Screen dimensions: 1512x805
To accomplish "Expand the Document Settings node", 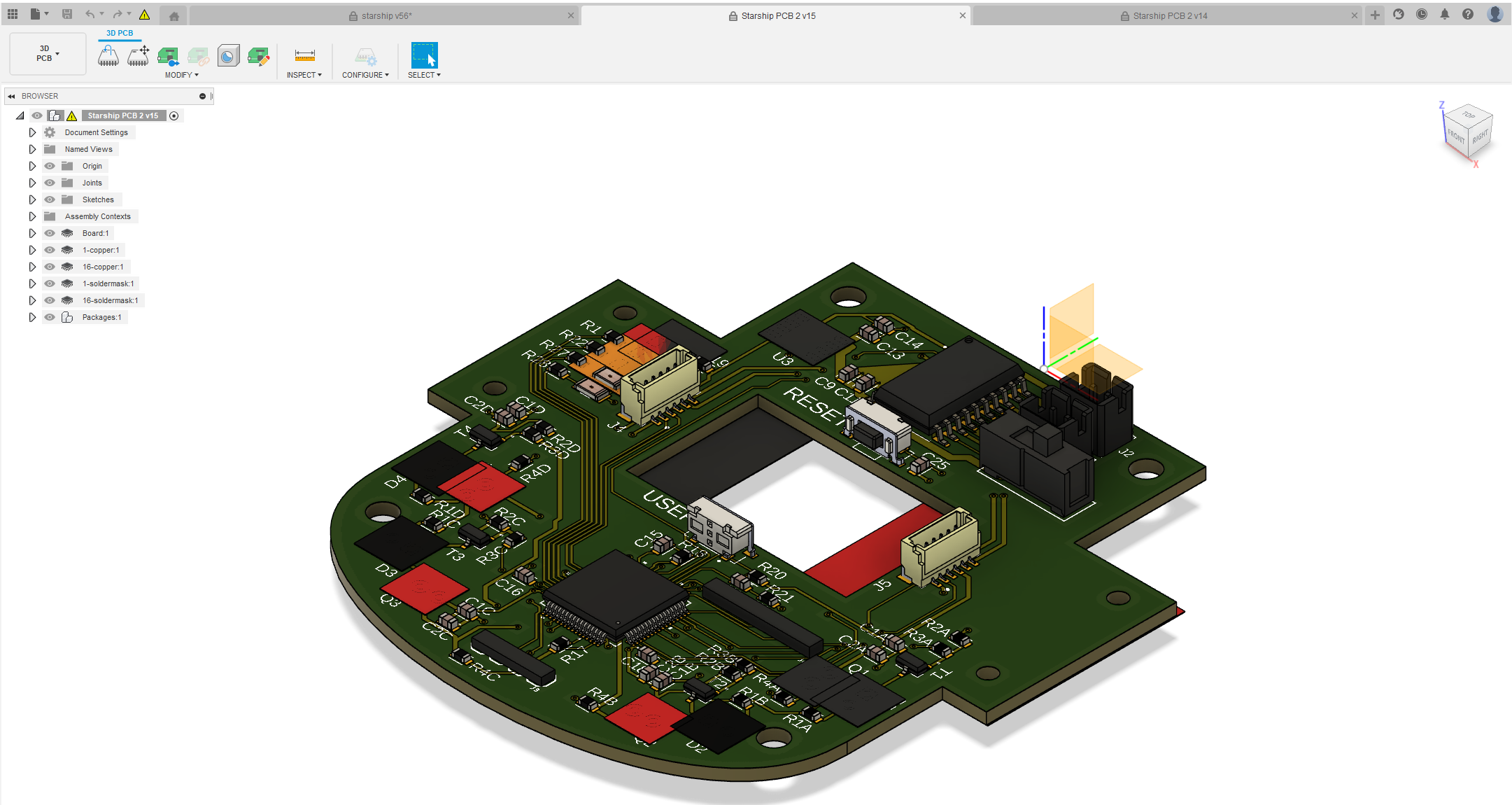I will tap(32, 132).
